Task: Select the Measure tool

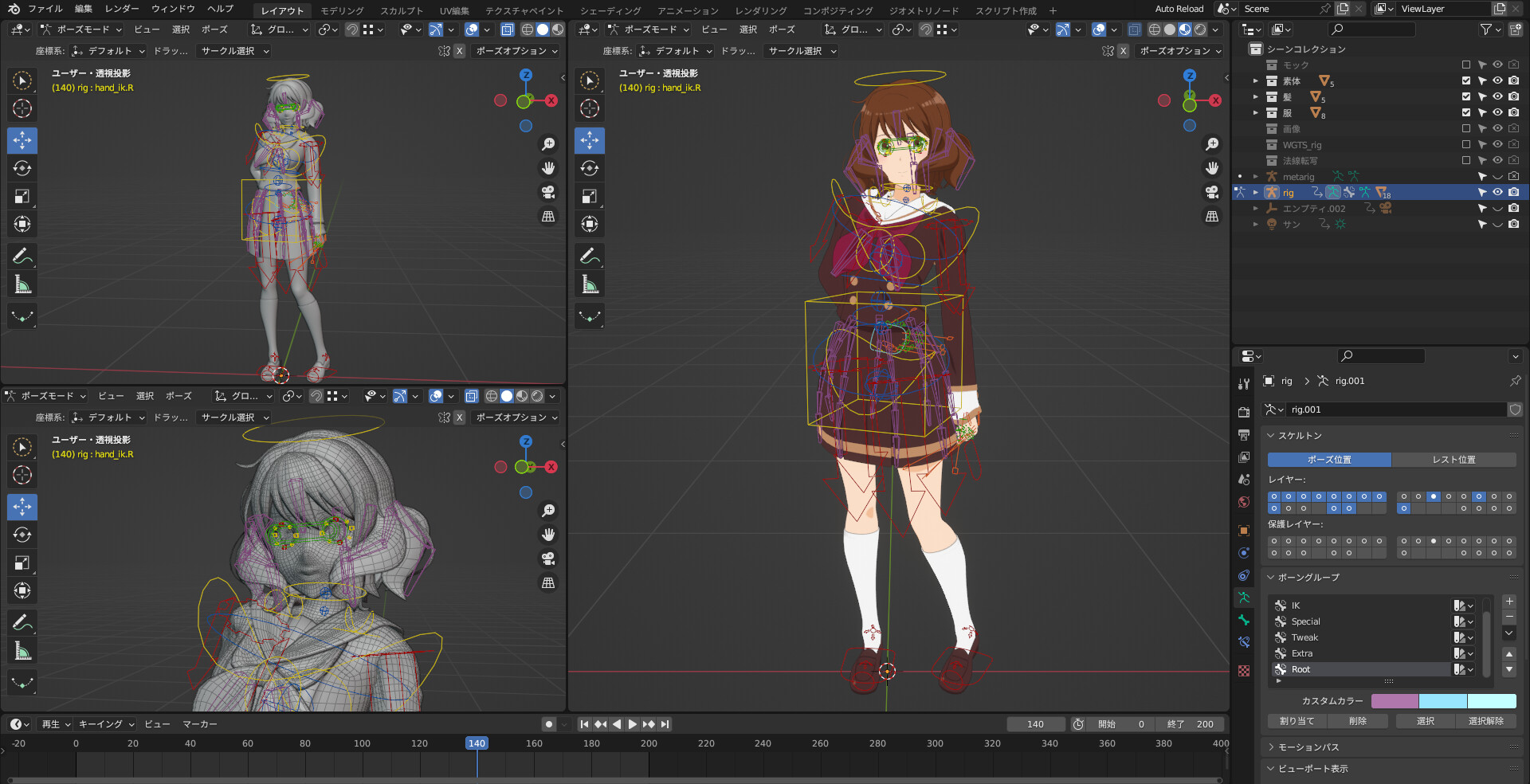Action: [590, 283]
